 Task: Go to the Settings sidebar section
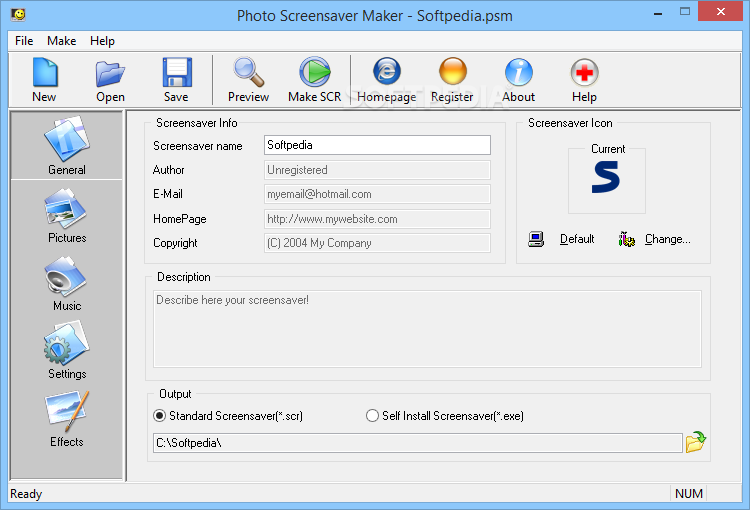coord(66,351)
